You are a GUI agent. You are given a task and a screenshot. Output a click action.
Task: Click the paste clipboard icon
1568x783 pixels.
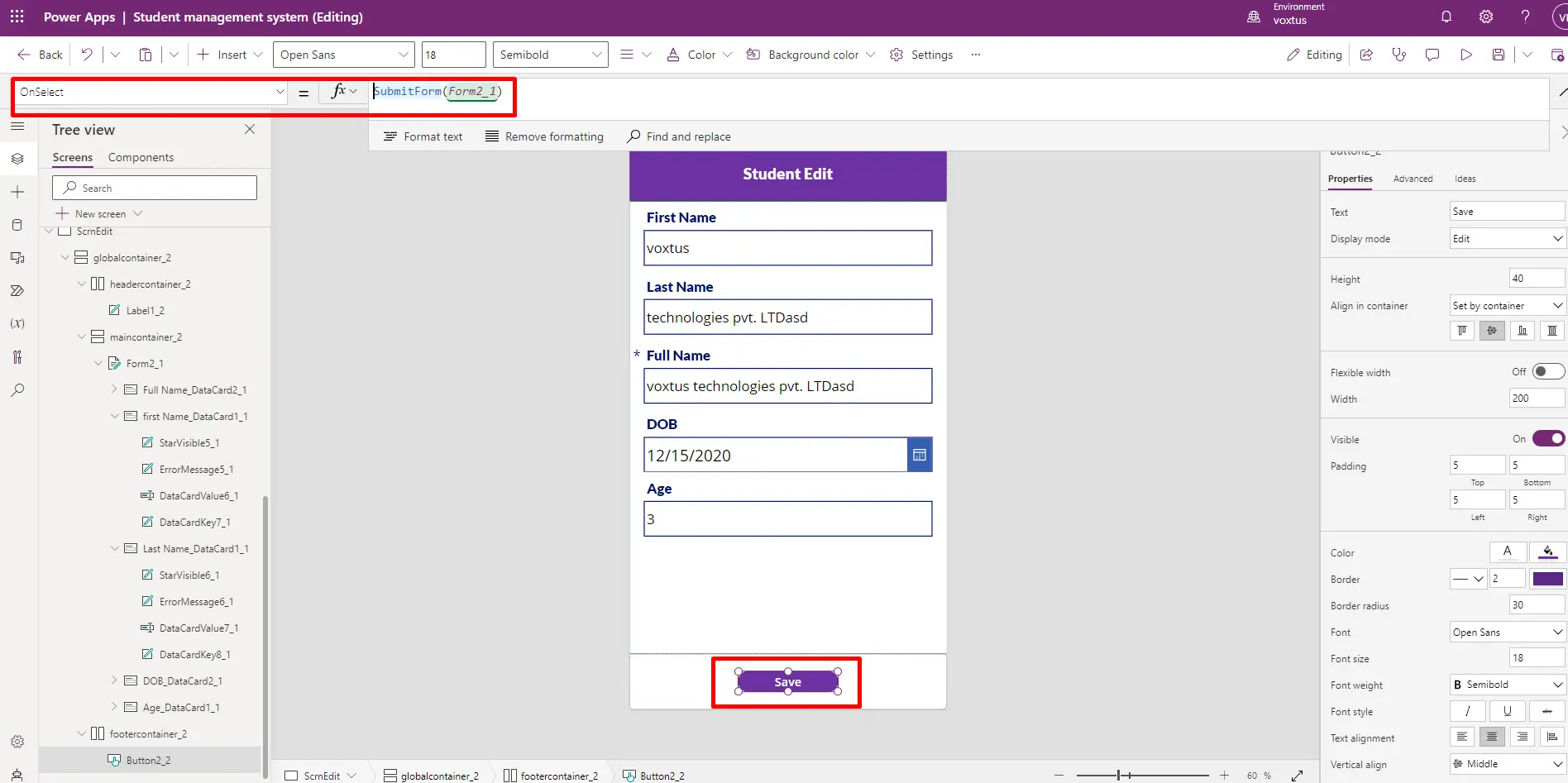(146, 55)
